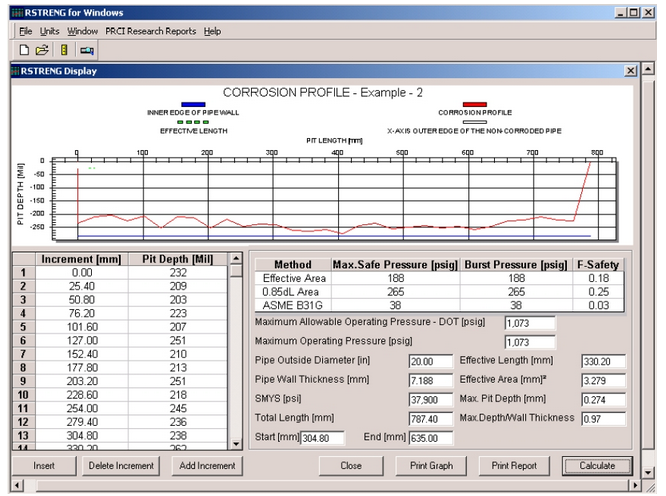Click the Close button

(351, 466)
